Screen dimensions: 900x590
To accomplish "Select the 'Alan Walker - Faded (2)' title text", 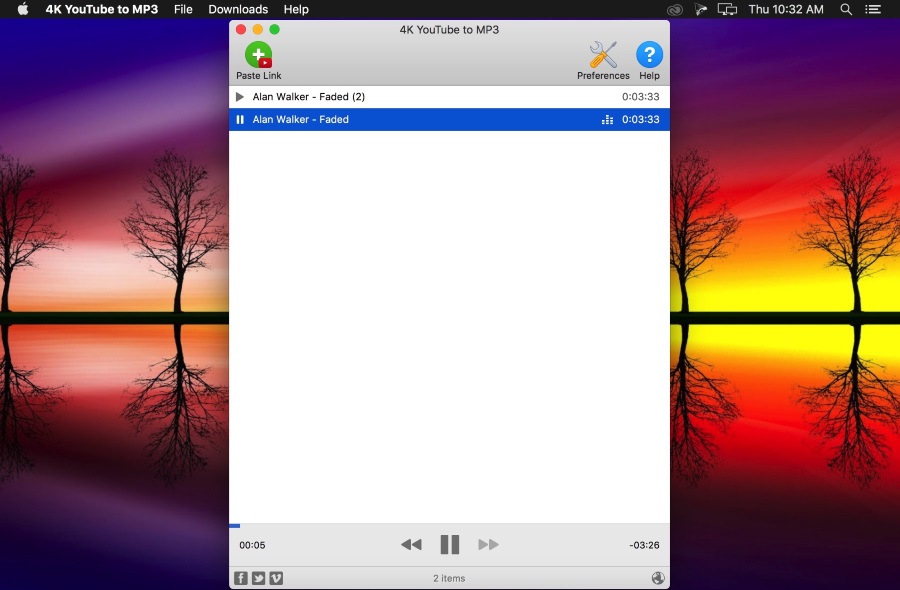I will (x=309, y=97).
